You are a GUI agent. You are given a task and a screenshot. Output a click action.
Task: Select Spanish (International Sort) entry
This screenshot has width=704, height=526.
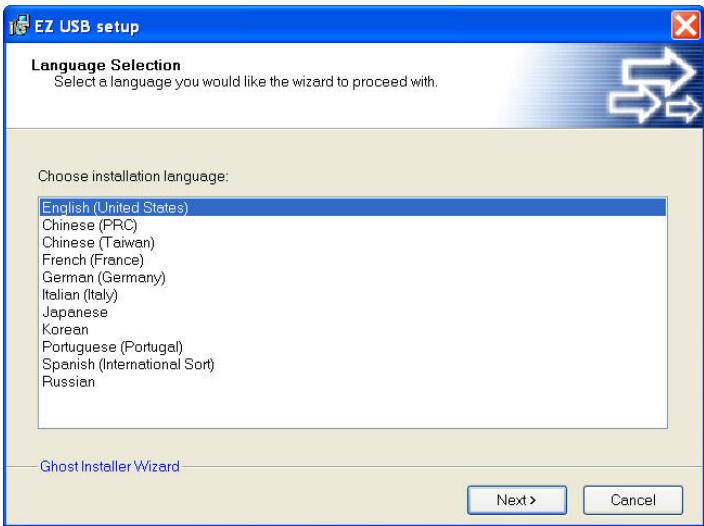tap(353, 364)
